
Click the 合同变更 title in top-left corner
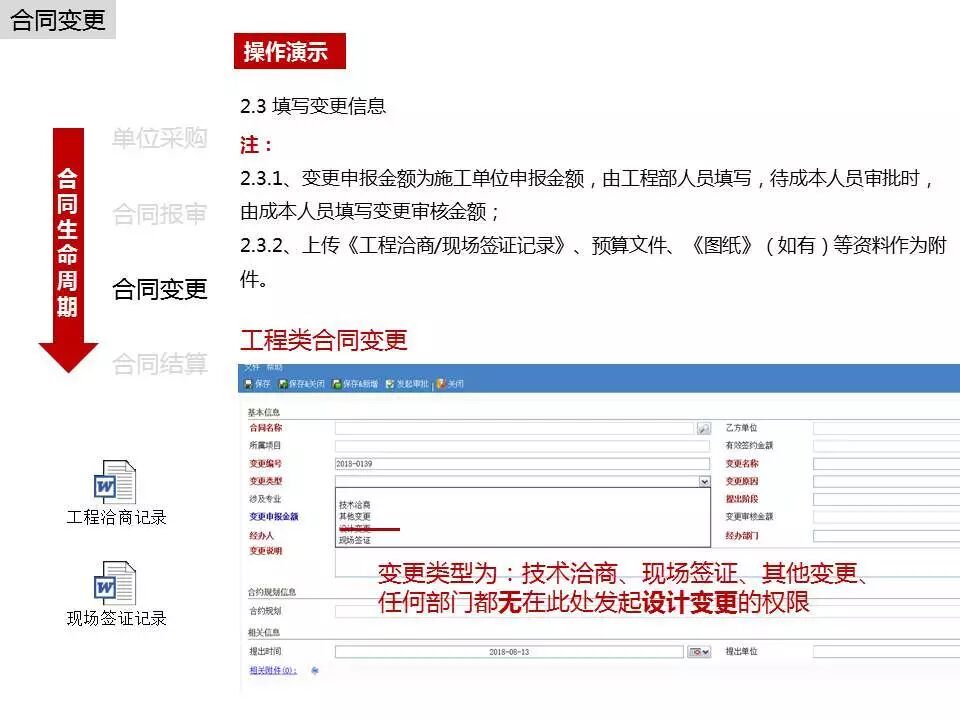[x=58, y=20]
